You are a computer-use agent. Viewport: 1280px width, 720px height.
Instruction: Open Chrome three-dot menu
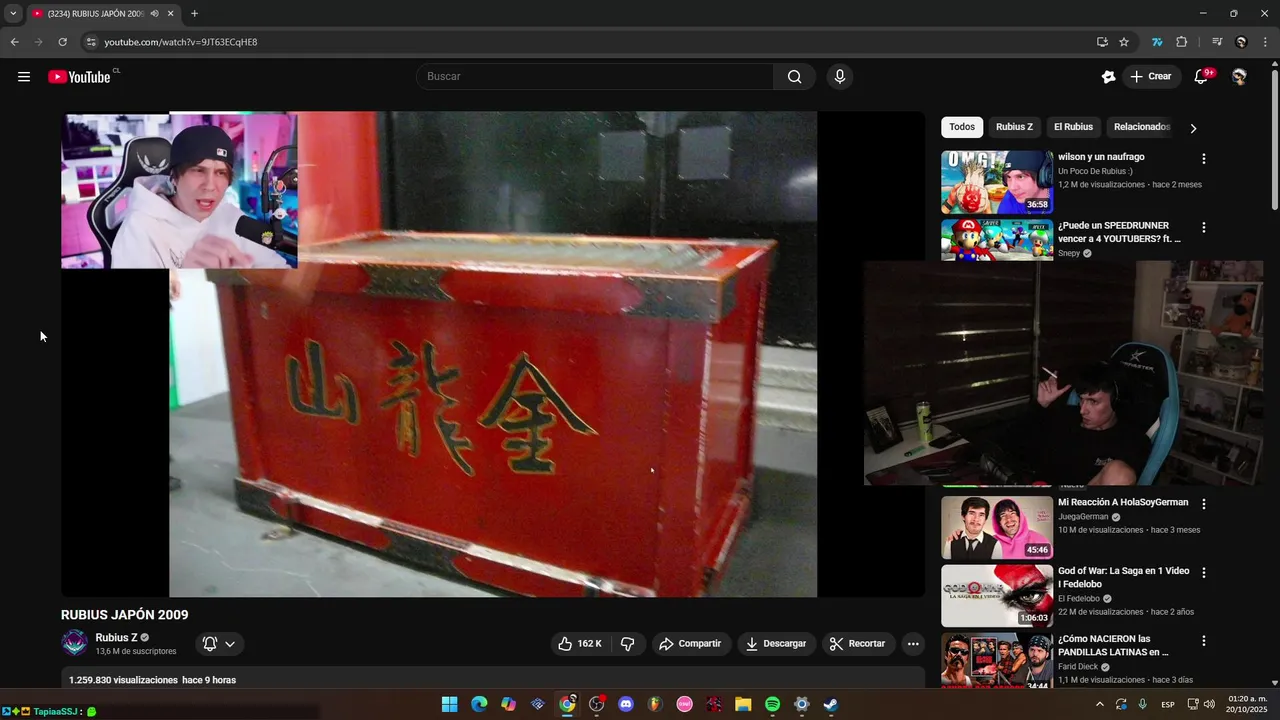(x=1264, y=42)
